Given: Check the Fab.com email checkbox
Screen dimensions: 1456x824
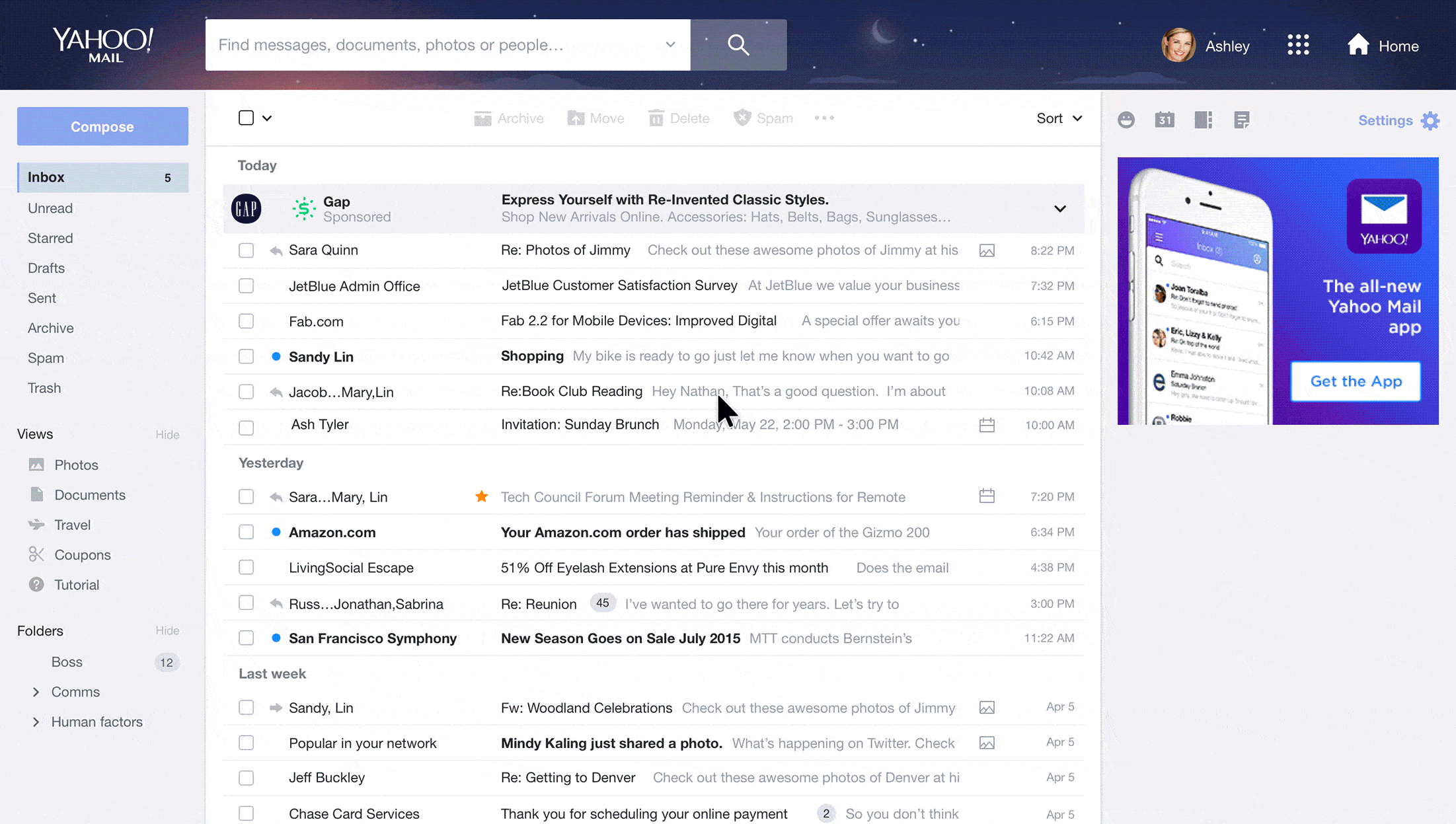Looking at the screenshot, I should point(246,321).
